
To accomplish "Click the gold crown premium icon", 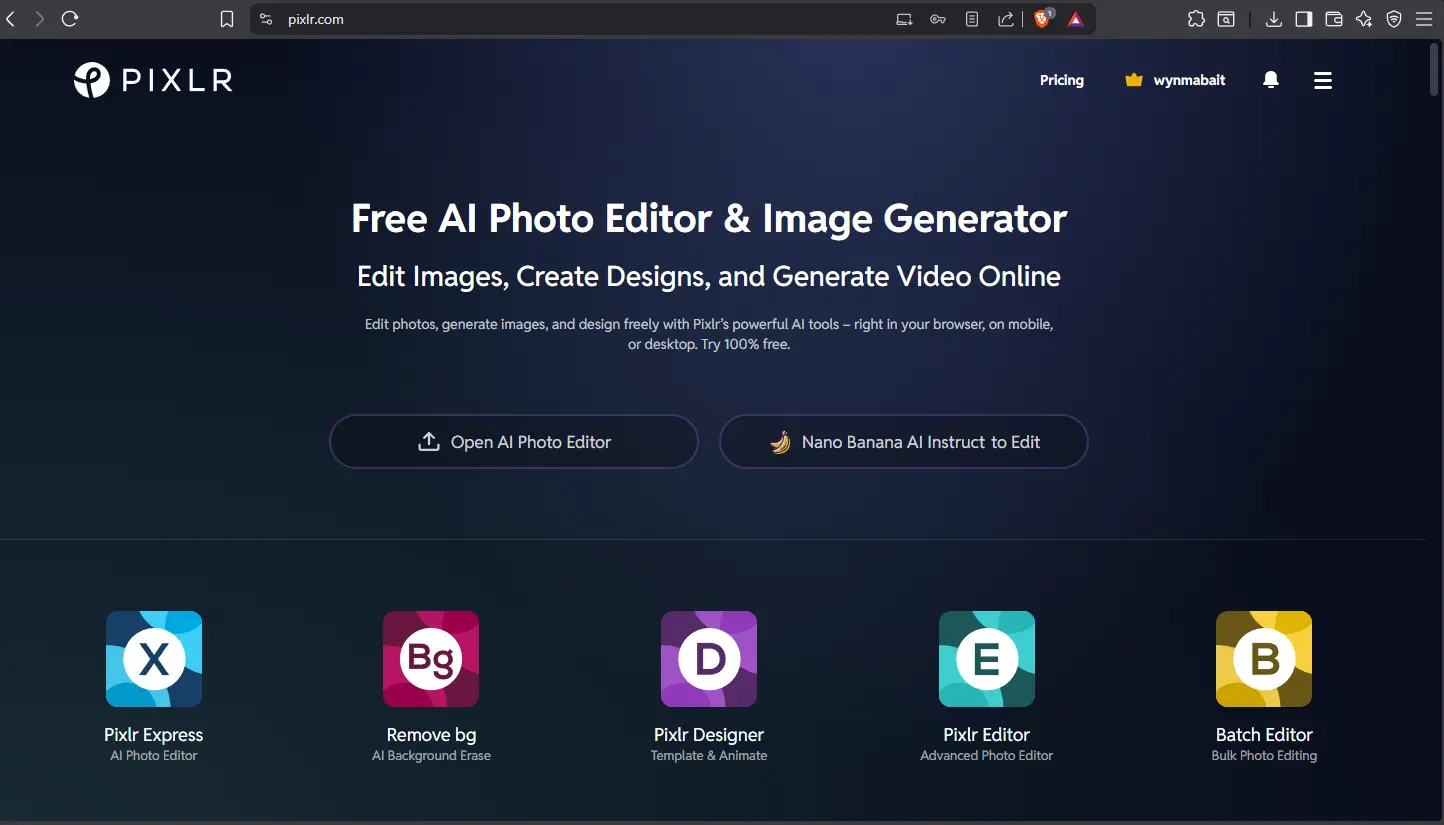I will [x=1133, y=80].
